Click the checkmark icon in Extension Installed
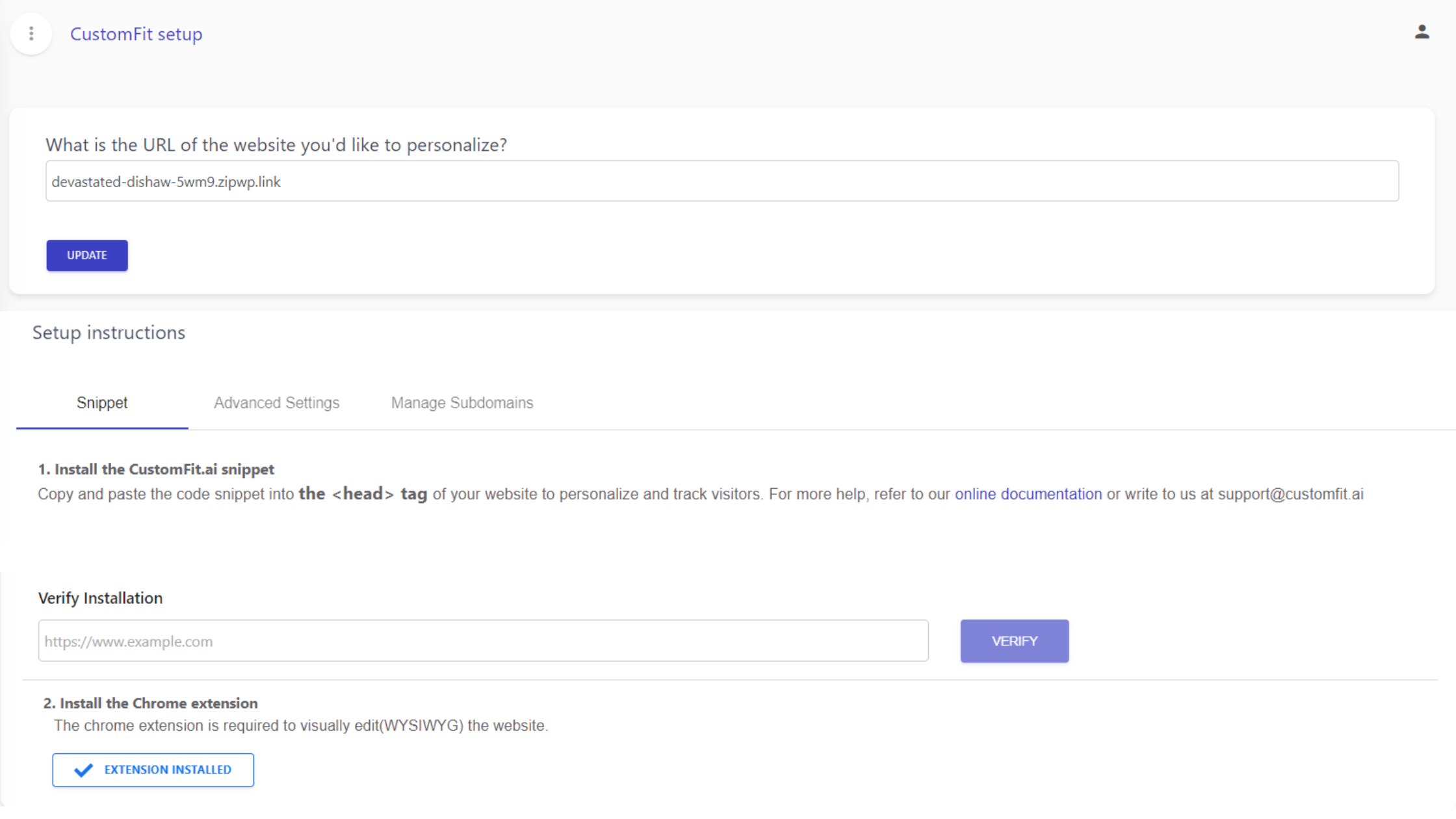 point(83,770)
